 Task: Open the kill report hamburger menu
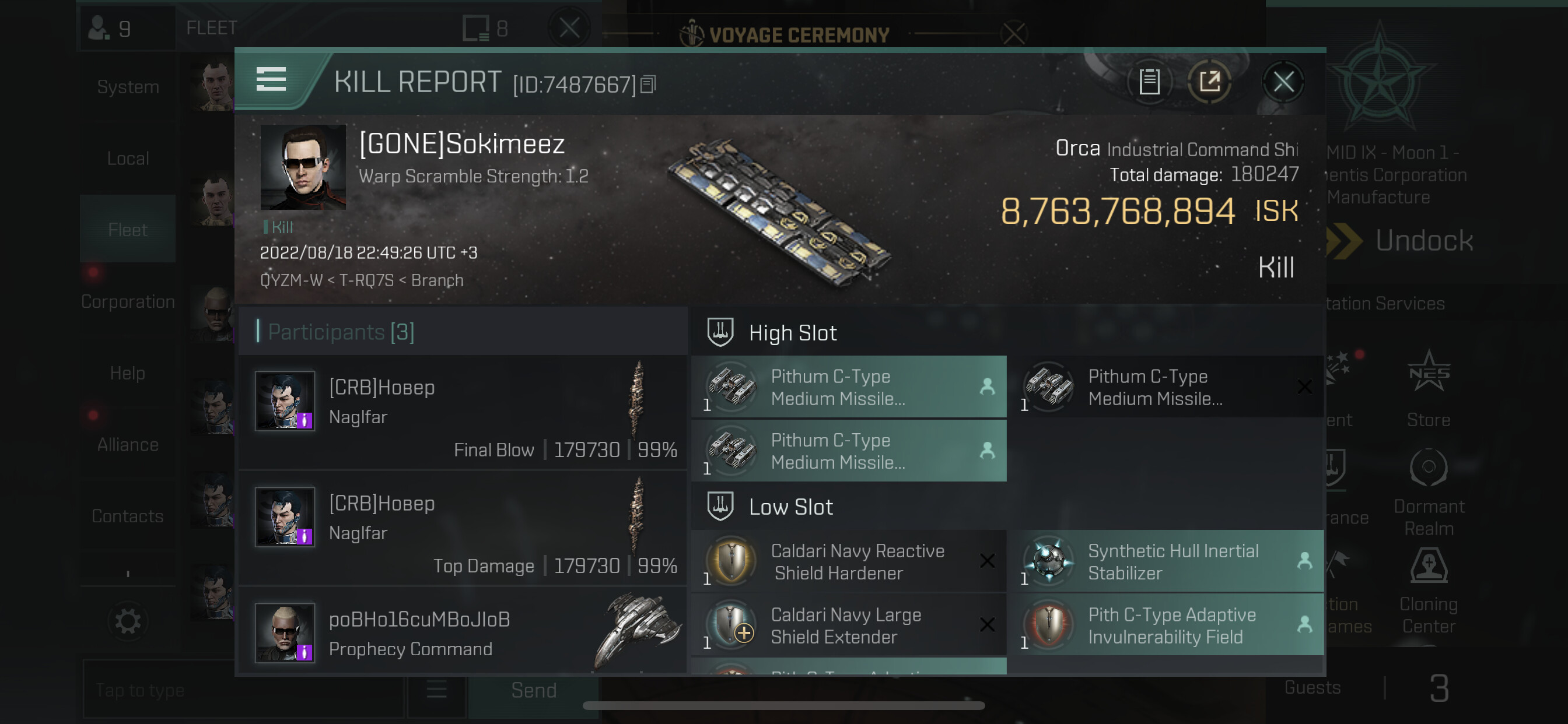[271, 80]
